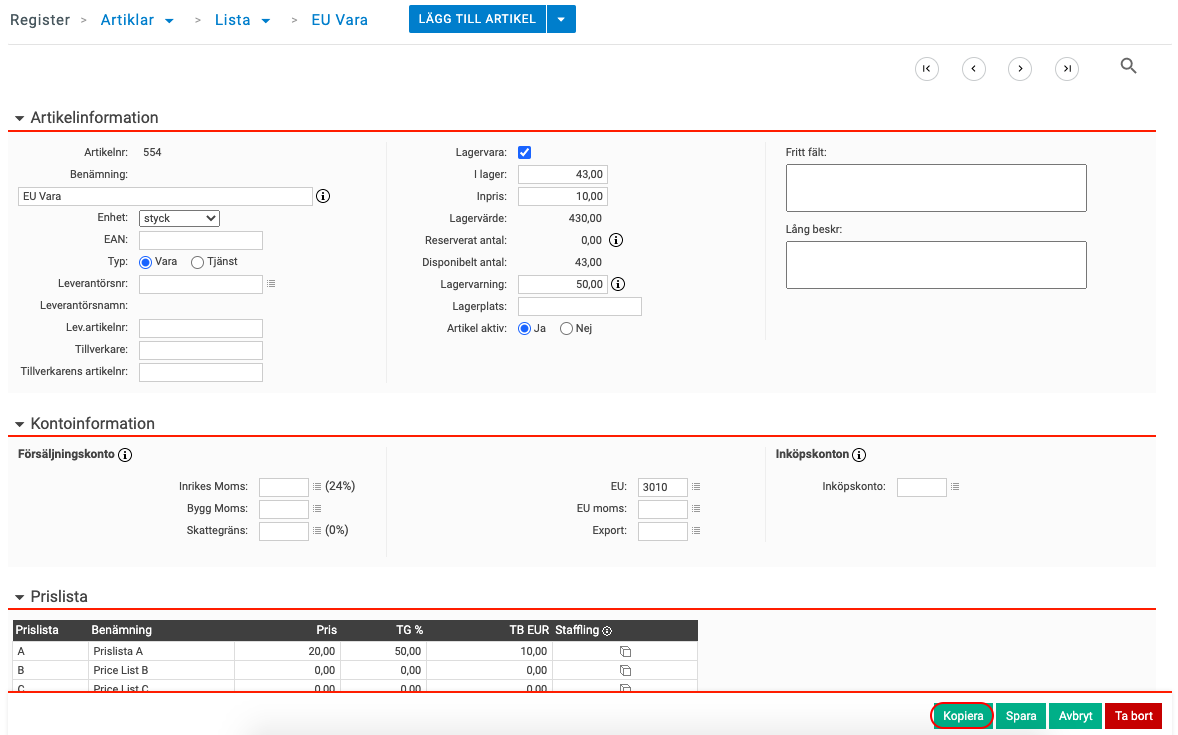Open the Lista breadcrumb dropdown
Screen dimensions: 1178x735
[266, 21]
